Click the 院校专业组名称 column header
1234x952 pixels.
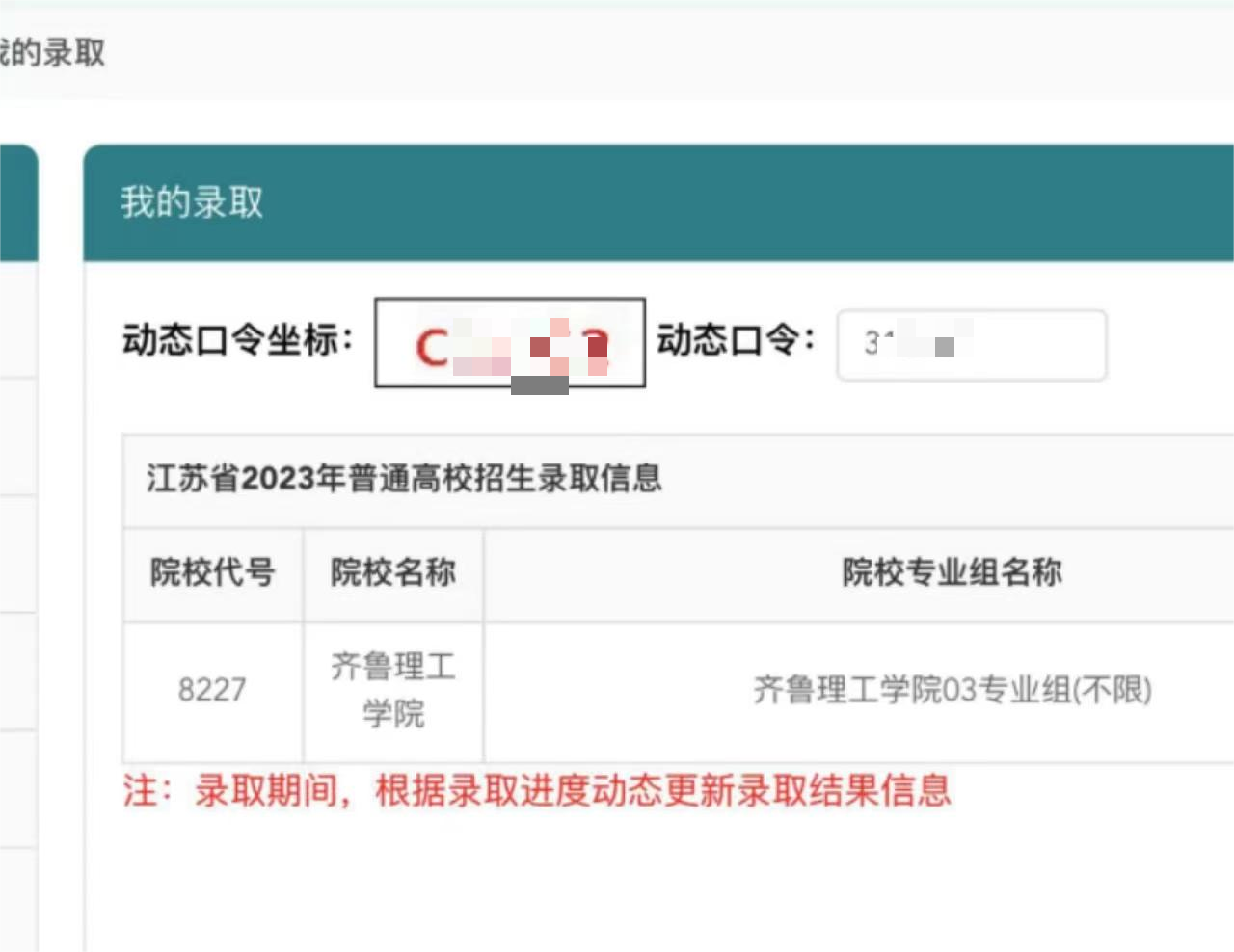coord(951,572)
